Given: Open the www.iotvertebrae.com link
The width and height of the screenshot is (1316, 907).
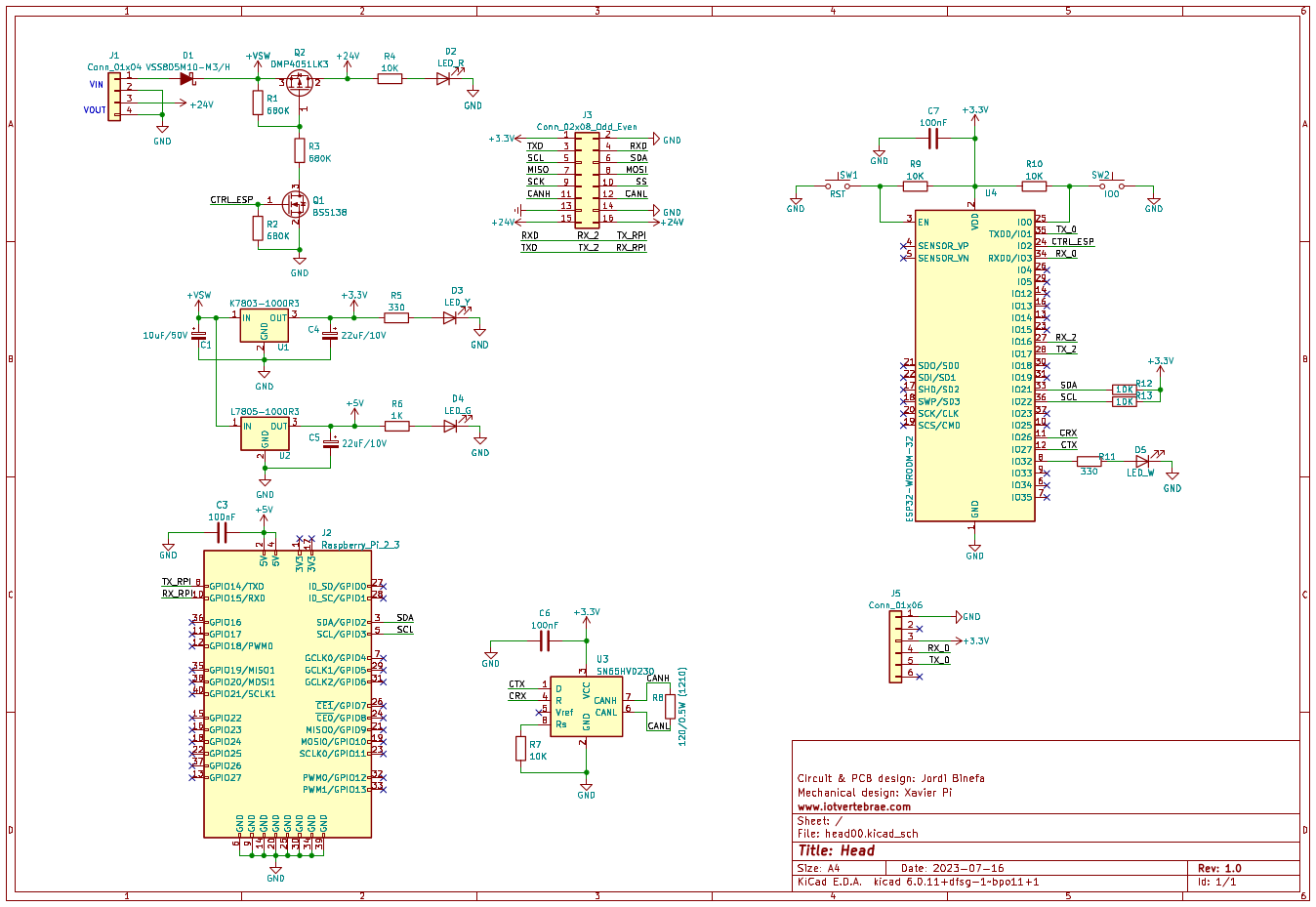Looking at the screenshot, I should pos(854,806).
